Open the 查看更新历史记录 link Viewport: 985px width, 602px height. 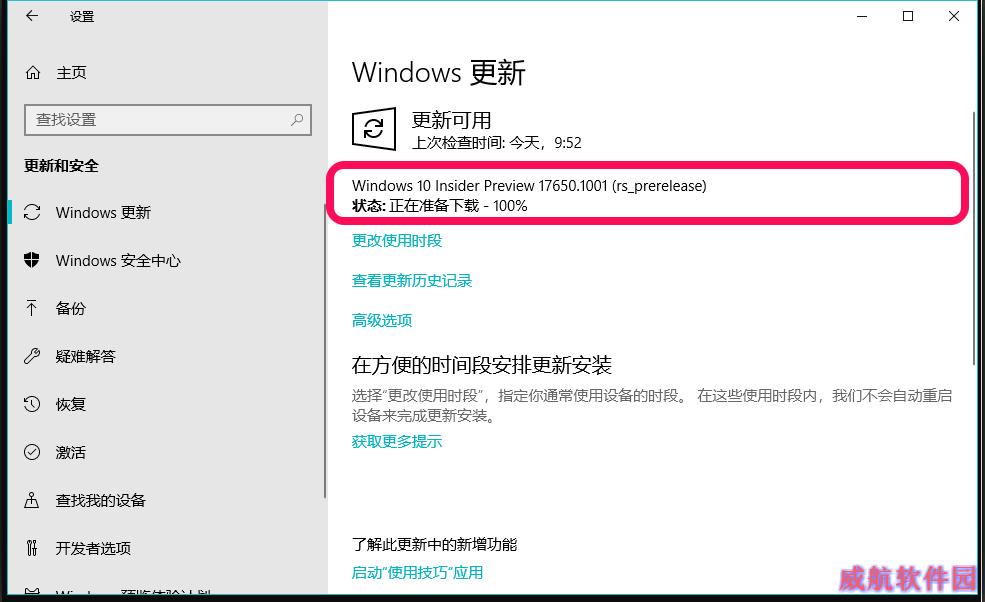click(412, 281)
